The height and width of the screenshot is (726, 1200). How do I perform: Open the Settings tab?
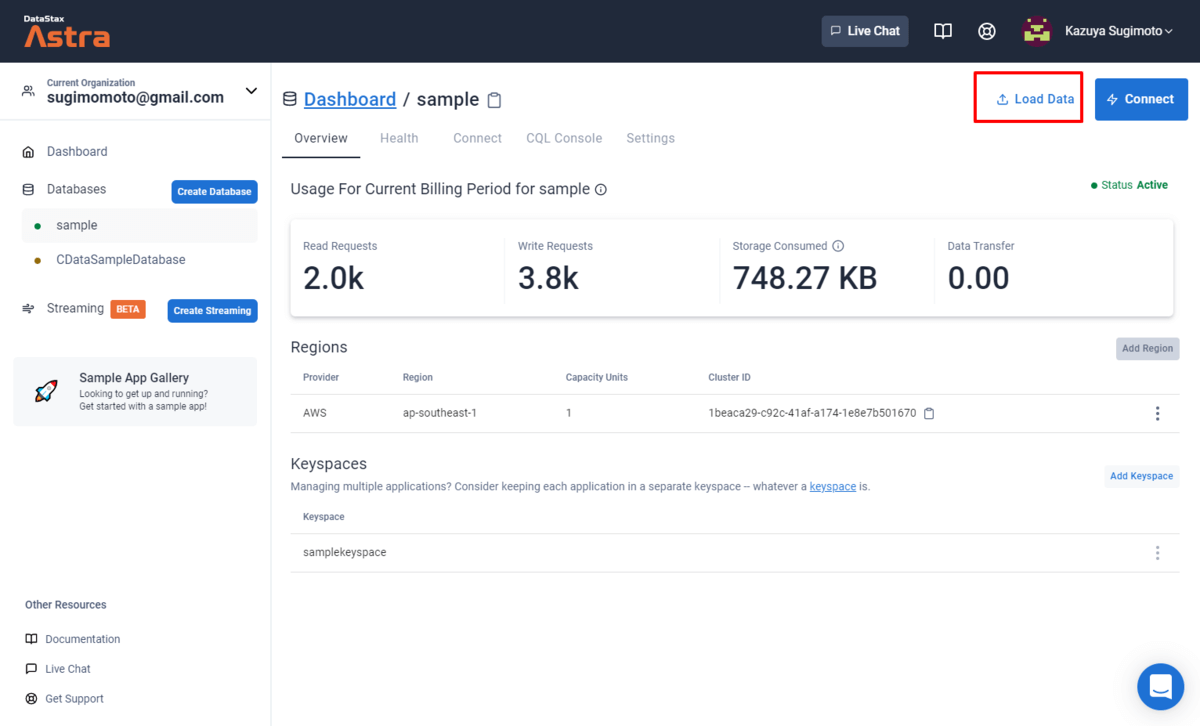point(650,138)
